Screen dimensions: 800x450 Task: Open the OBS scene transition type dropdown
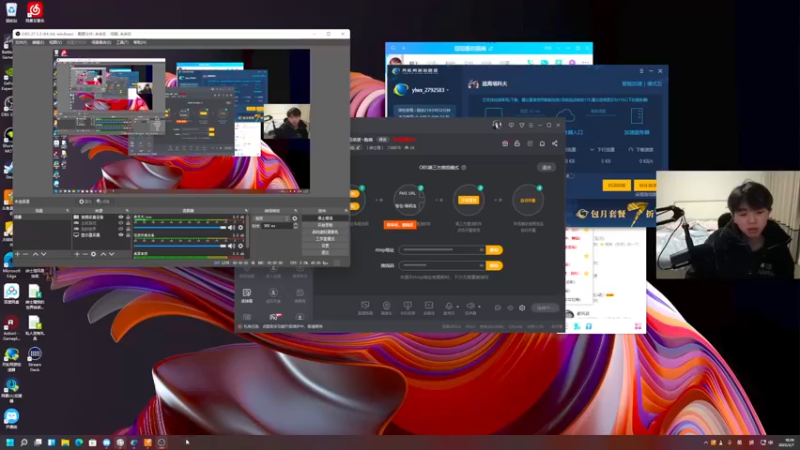(x=272, y=218)
